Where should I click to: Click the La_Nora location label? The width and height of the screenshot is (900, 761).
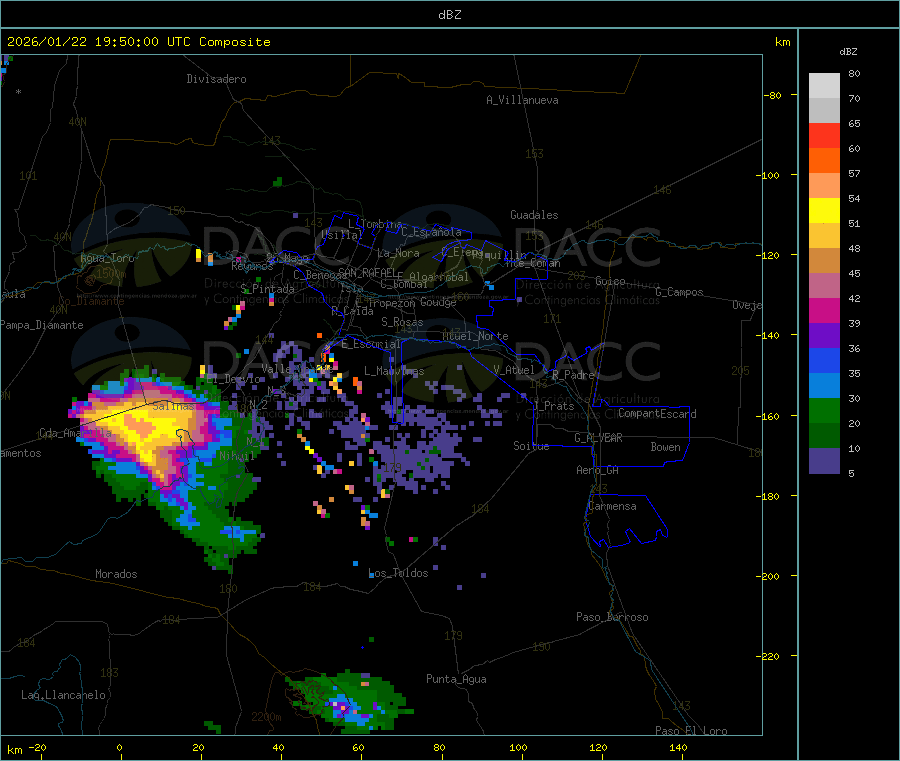[398, 253]
